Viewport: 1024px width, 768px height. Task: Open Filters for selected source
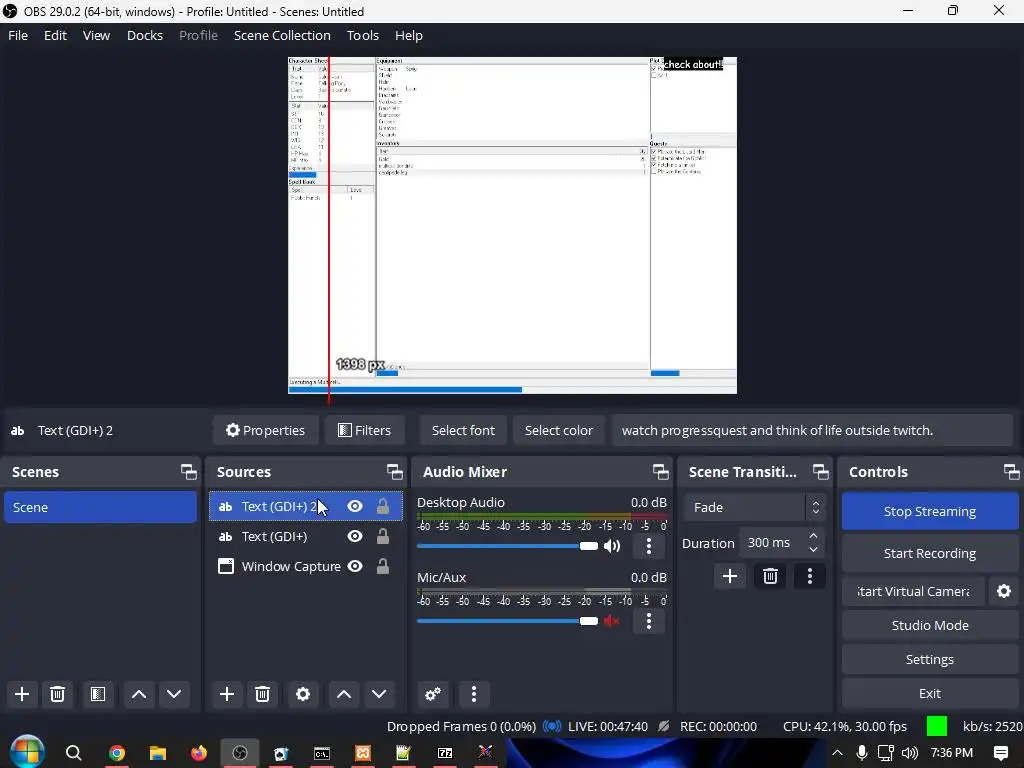(364, 430)
